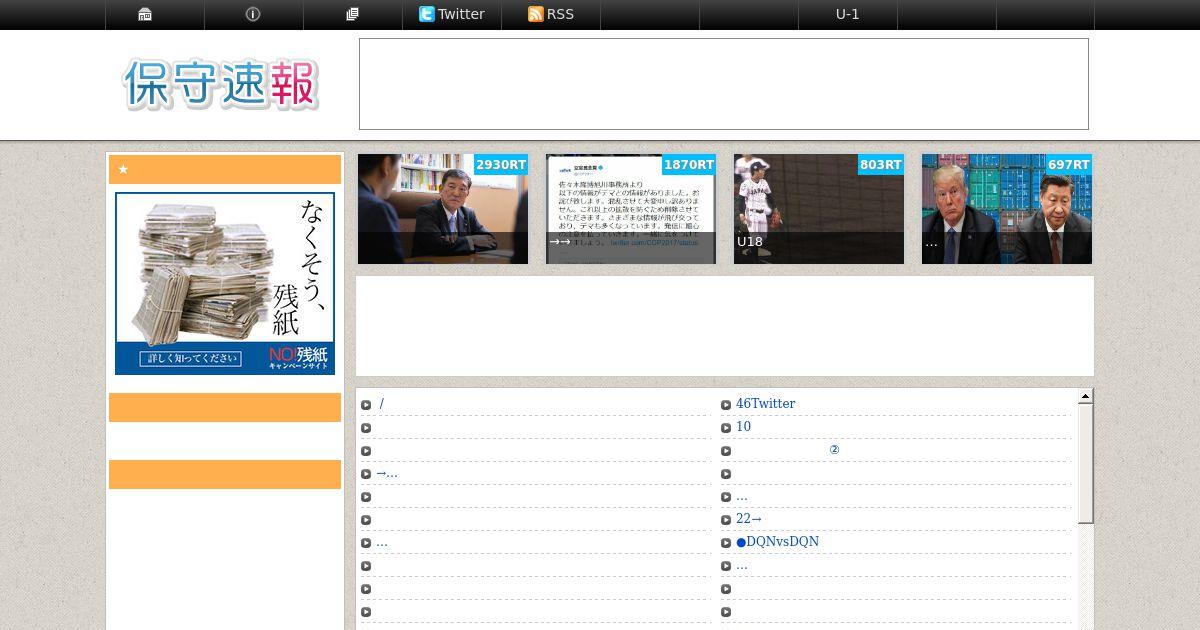Go to the 保守速報 site logo

(x=221, y=84)
